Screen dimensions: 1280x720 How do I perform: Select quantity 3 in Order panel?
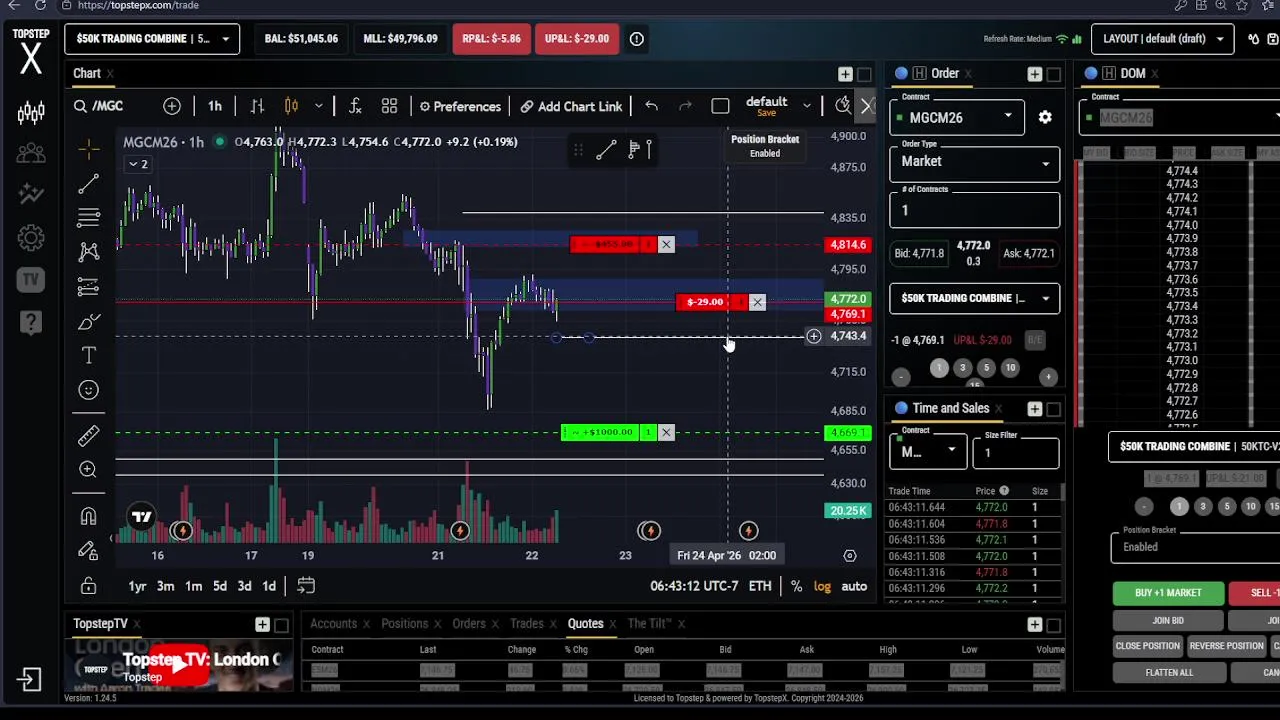pos(962,368)
